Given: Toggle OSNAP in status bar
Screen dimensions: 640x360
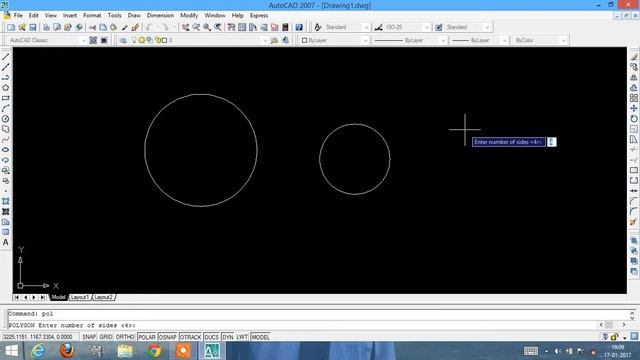Looking at the screenshot, I should coord(168,337).
